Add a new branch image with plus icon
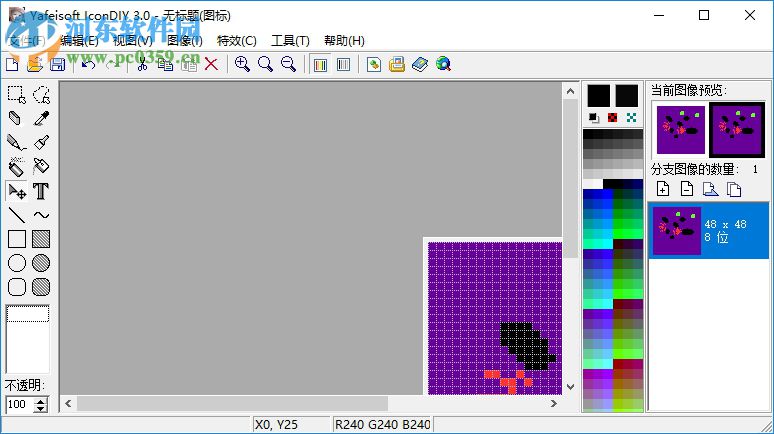774x434 pixels. coord(663,189)
